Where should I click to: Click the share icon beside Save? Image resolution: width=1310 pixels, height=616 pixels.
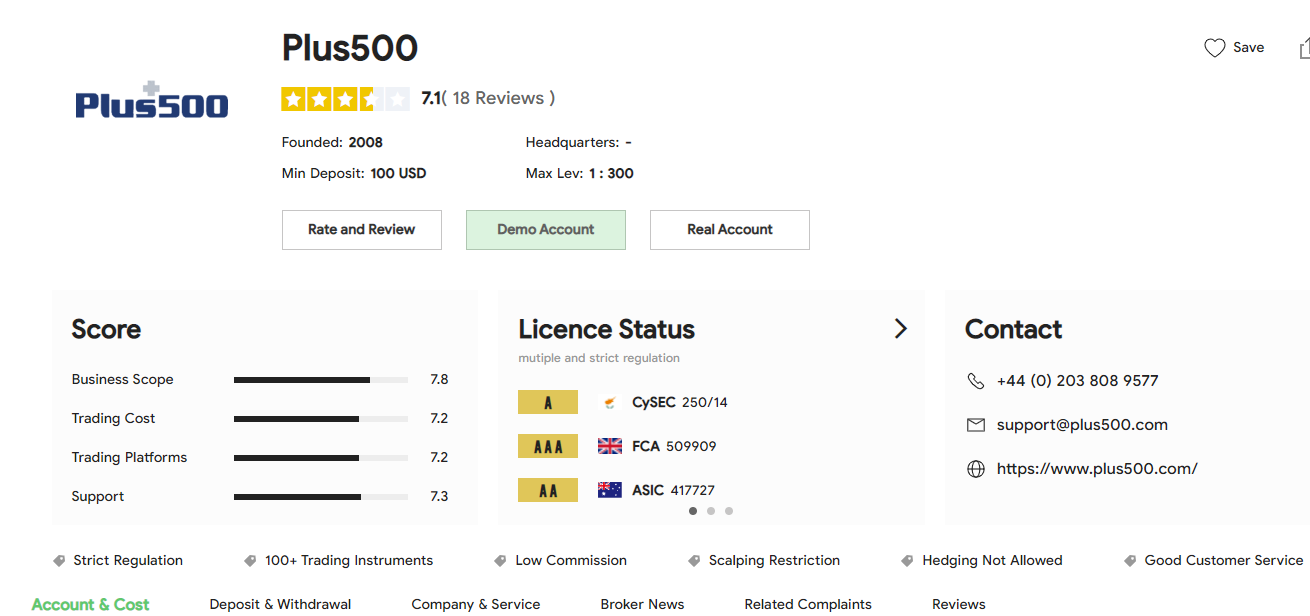click(x=1304, y=48)
